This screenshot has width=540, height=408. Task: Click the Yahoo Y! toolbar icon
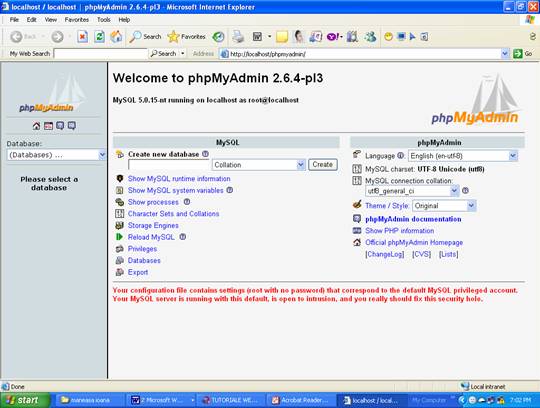(333, 36)
